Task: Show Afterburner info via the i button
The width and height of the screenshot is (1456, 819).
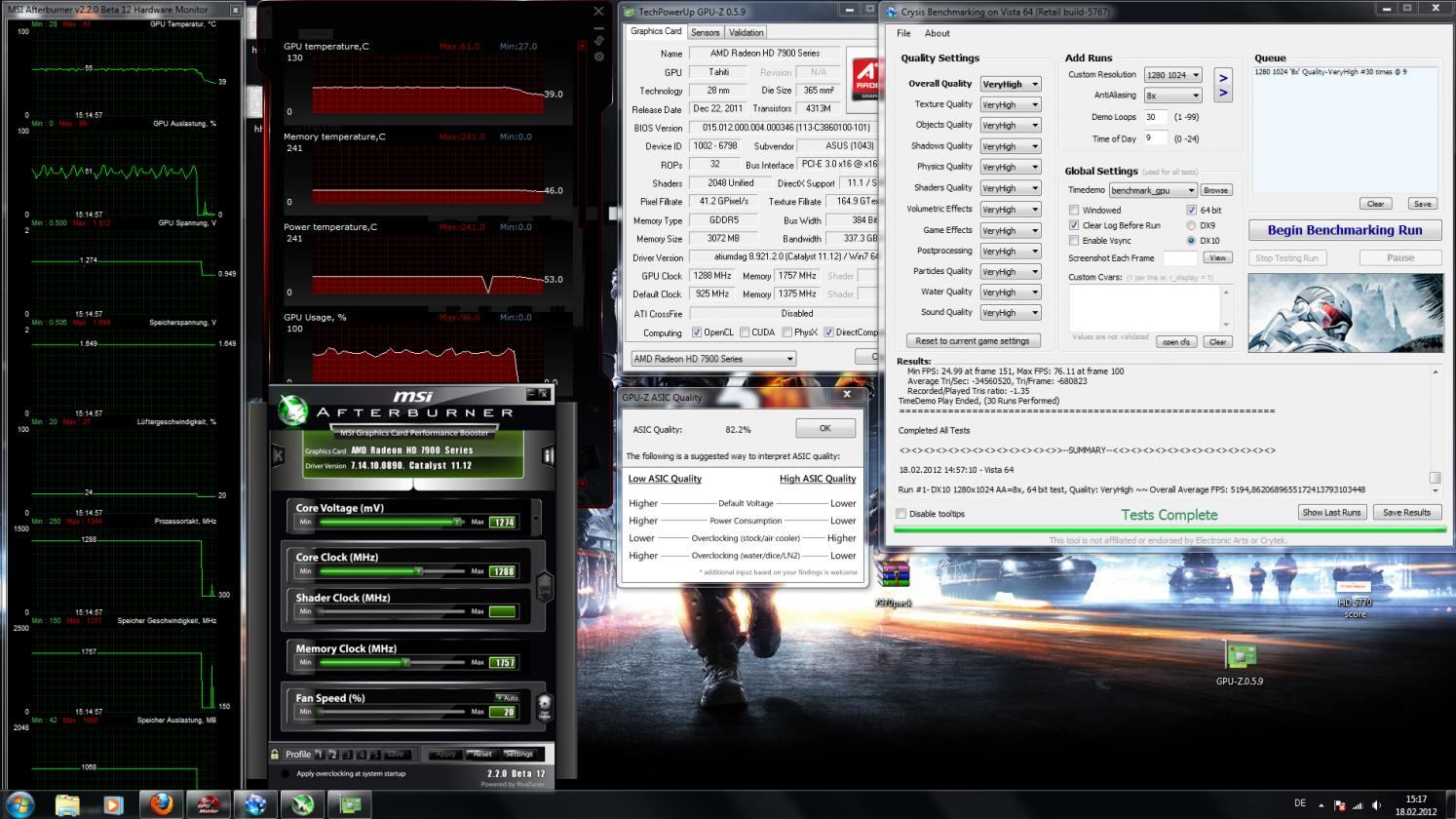Action: (548, 455)
